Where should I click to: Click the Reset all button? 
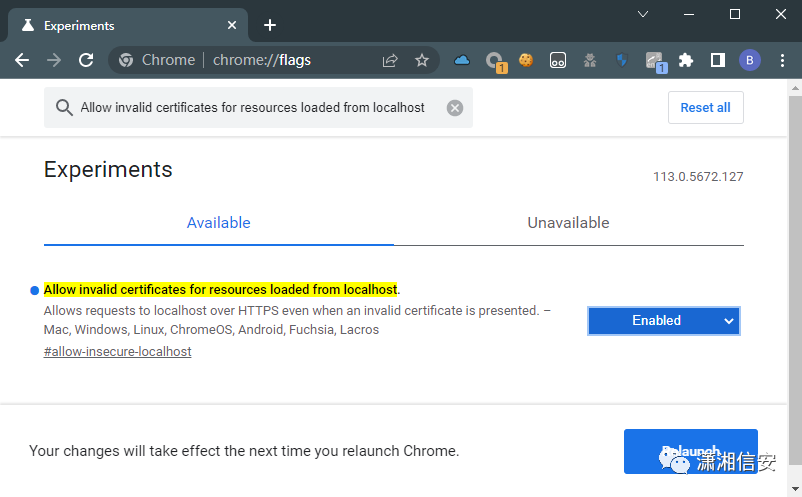click(x=705, y=108)
